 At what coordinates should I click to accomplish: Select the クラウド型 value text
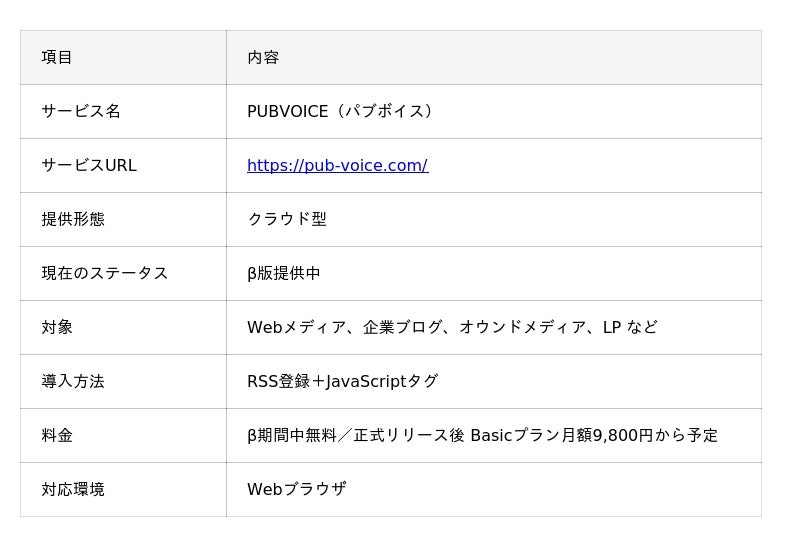click(287, 220)
